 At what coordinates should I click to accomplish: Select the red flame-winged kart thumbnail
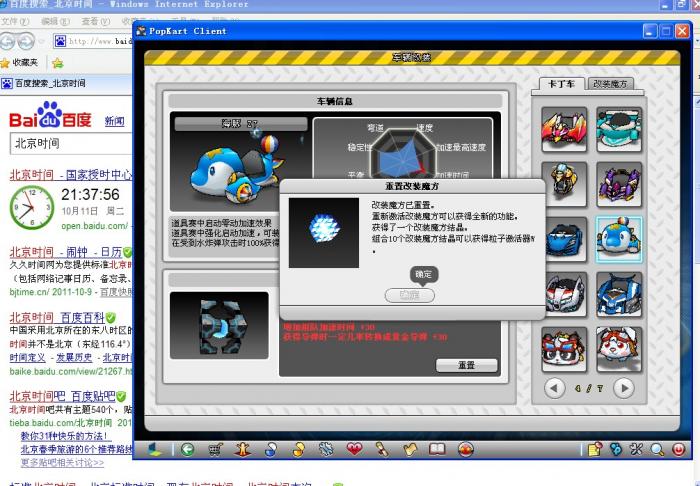(564, 129)
